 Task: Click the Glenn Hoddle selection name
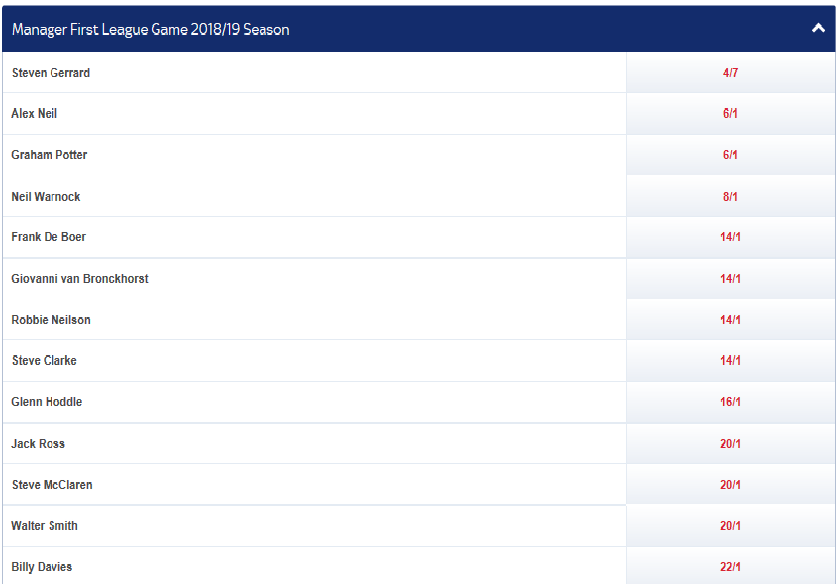click(47, 402)
